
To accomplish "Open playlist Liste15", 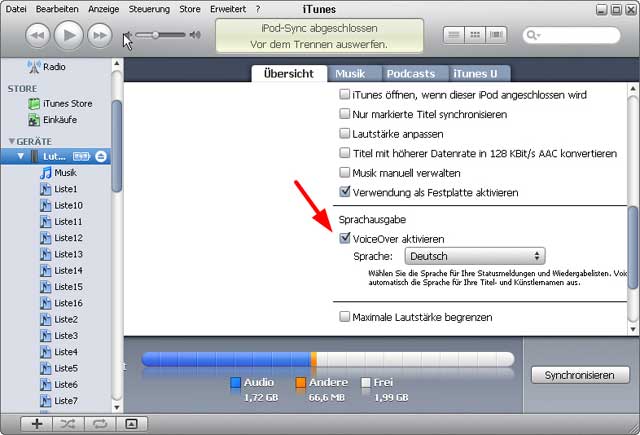I will click(x=61, y=287).
